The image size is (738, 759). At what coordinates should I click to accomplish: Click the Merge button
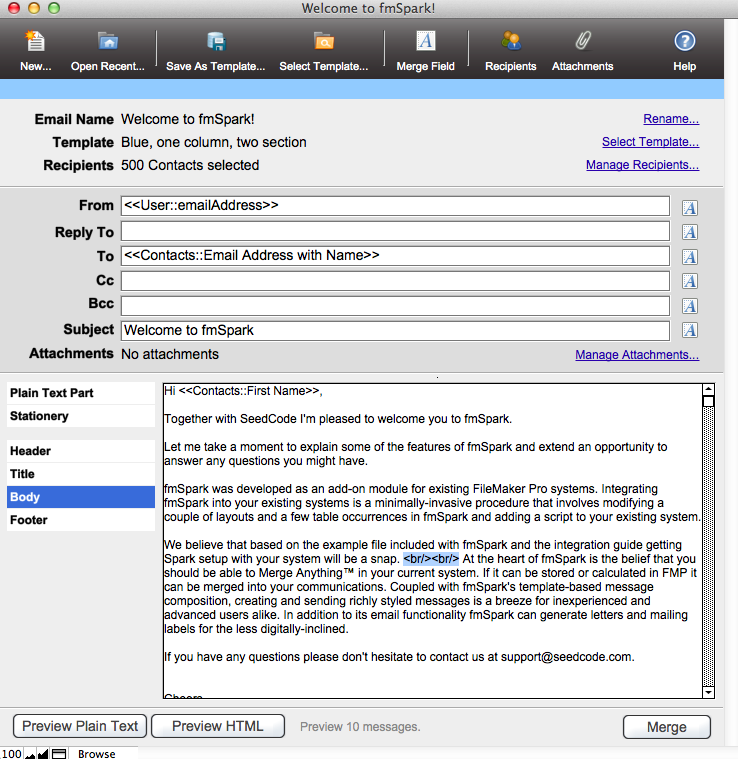666,727
